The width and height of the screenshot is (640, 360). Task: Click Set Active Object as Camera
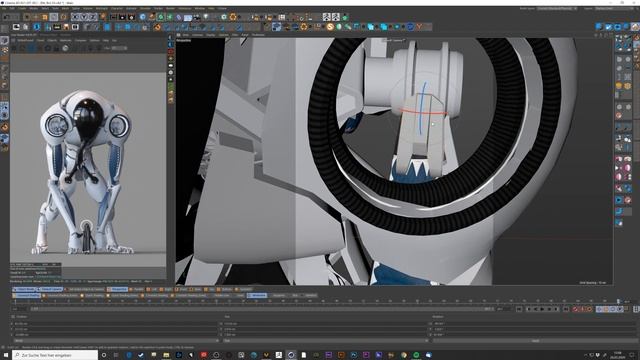(x=85, y=289)
